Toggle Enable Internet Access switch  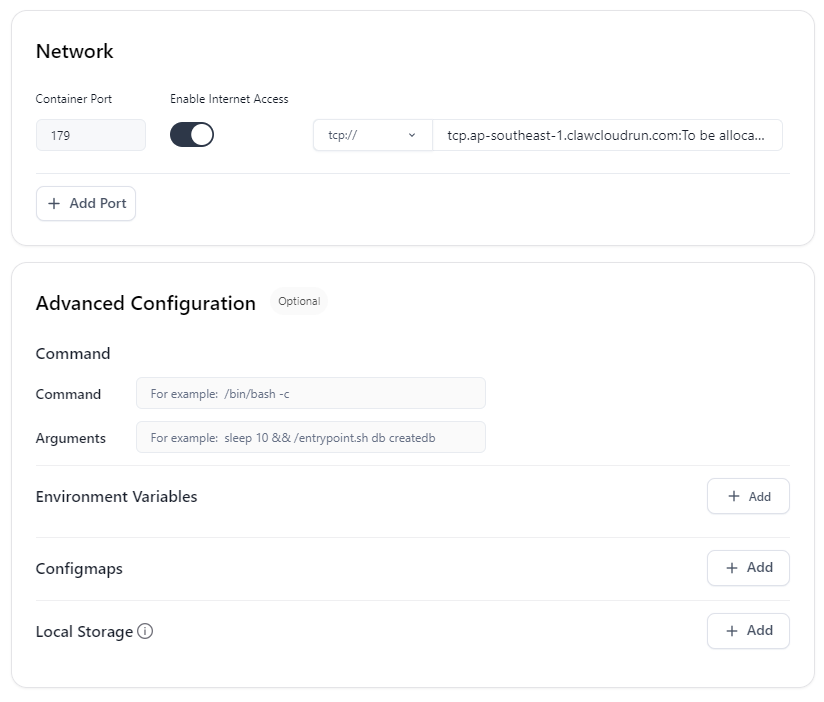[x=192, y=135]
